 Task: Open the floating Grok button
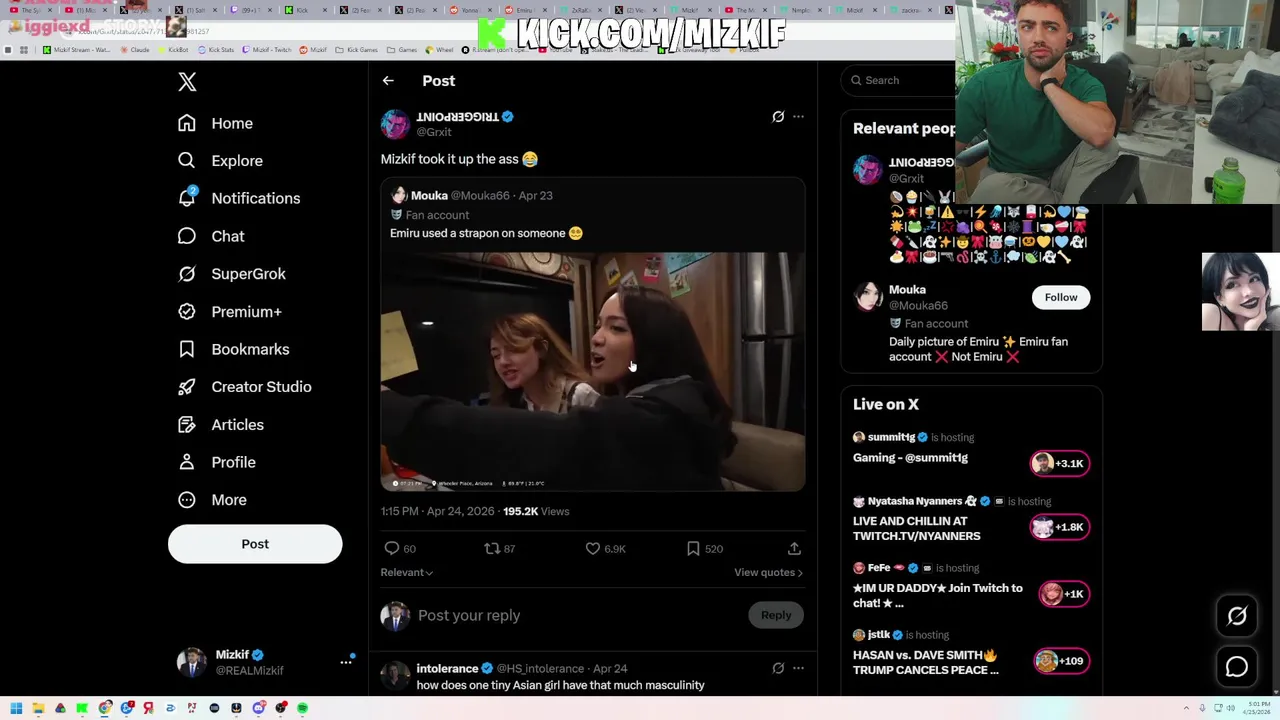click(1237, 616)
